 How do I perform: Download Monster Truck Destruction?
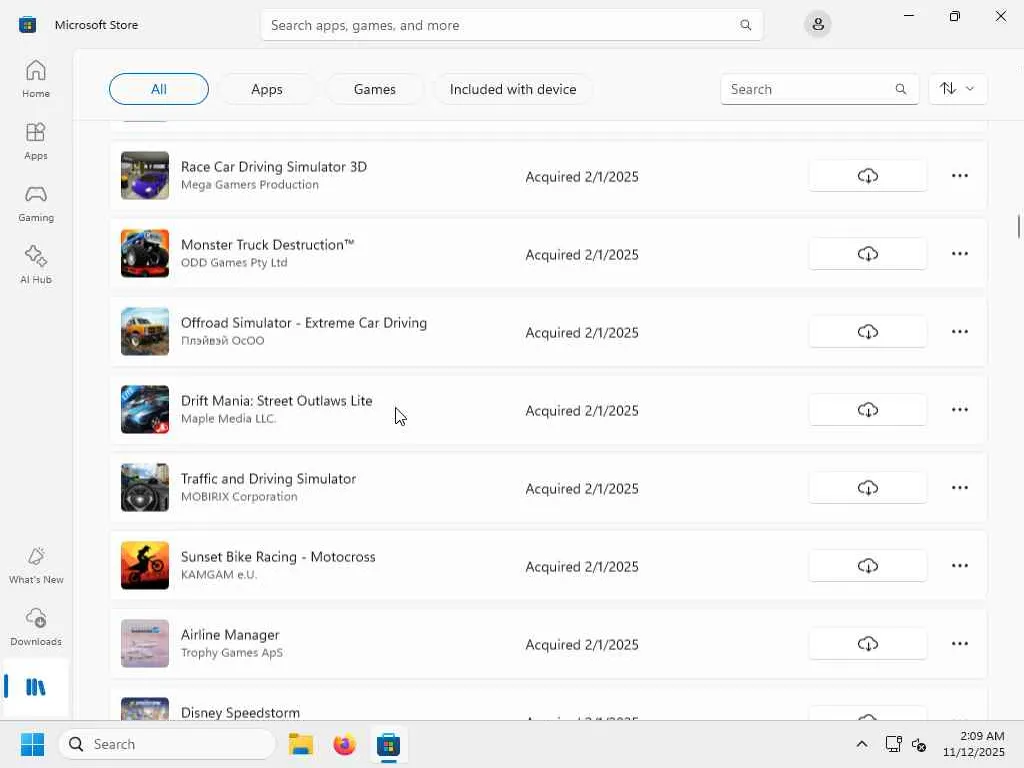[x=867, y=253]
